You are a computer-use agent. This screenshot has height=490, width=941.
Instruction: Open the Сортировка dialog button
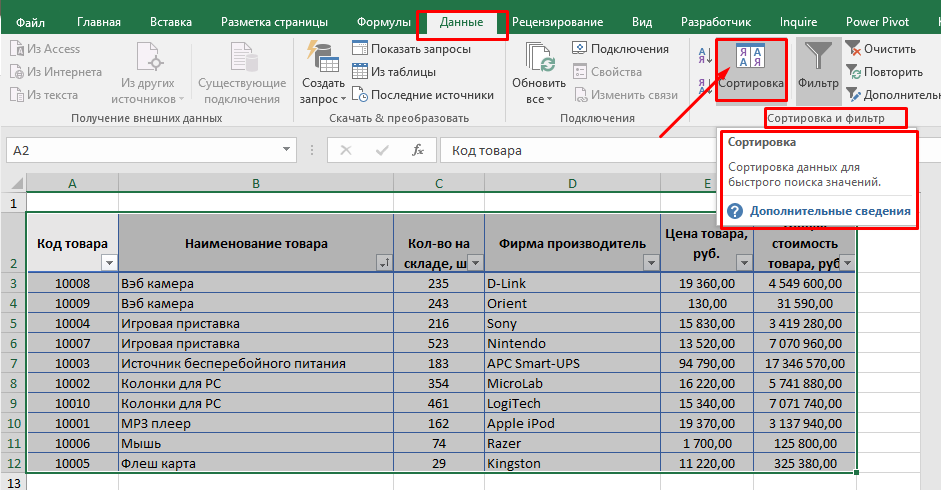[751, 70]
